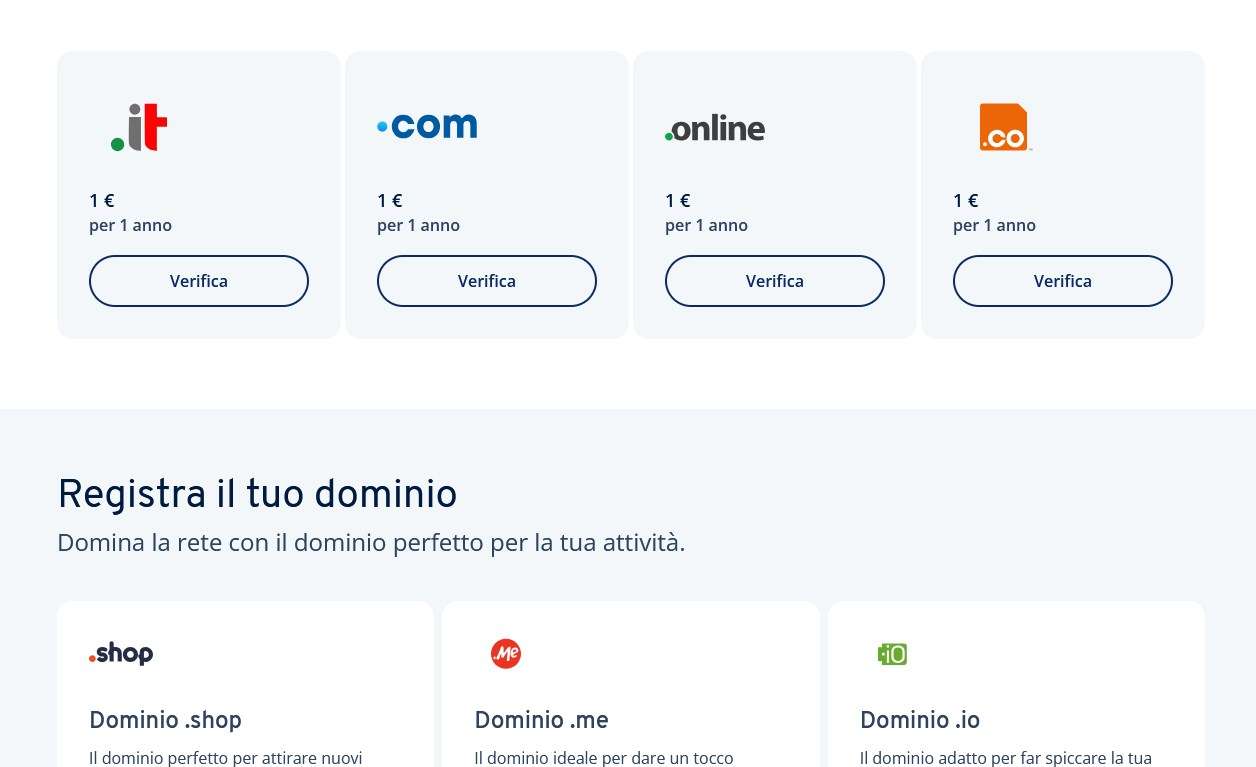Image resolution: width=1256 pixels, height=767 pixels.
Task: Click the red .me logo icon
Action: (x=506, y=654)
